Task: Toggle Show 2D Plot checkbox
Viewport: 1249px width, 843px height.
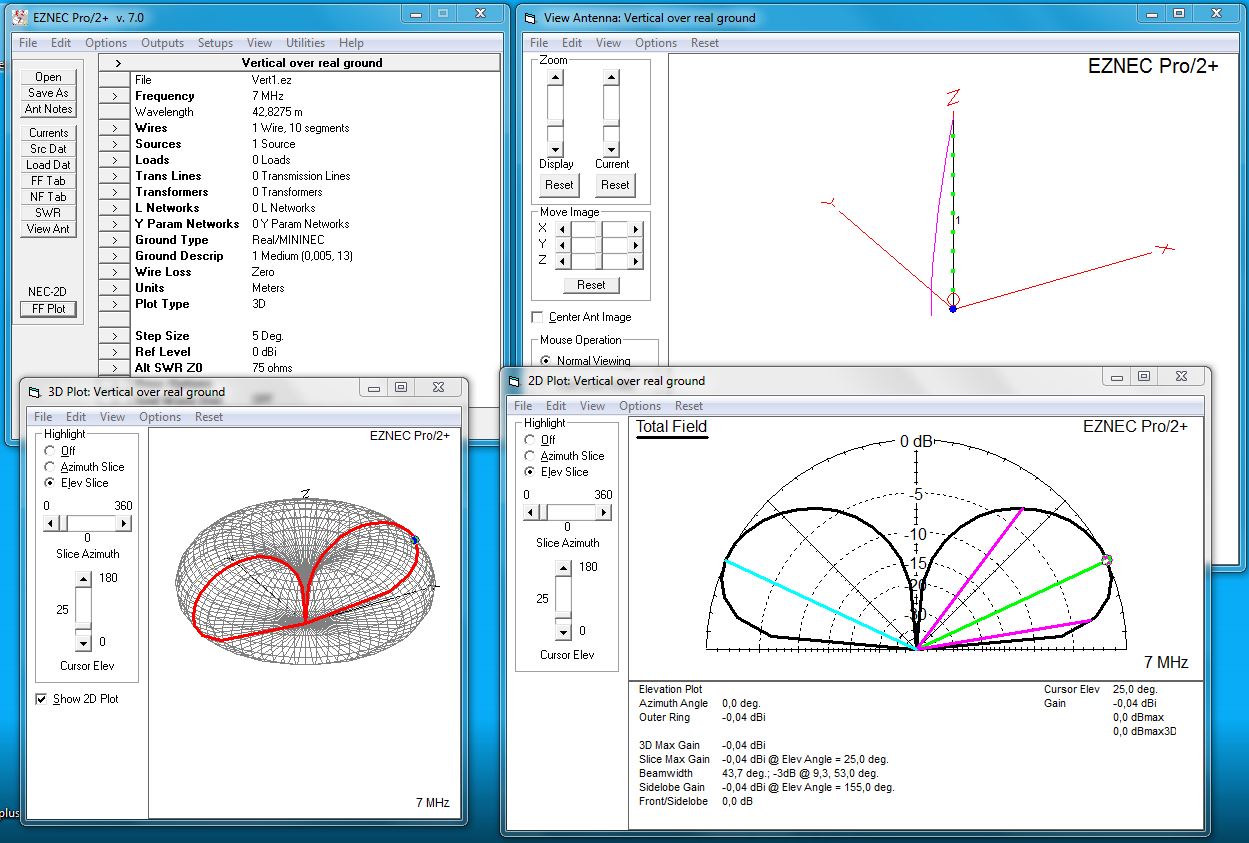Action: pyautogui.click(x=42, y=699)
